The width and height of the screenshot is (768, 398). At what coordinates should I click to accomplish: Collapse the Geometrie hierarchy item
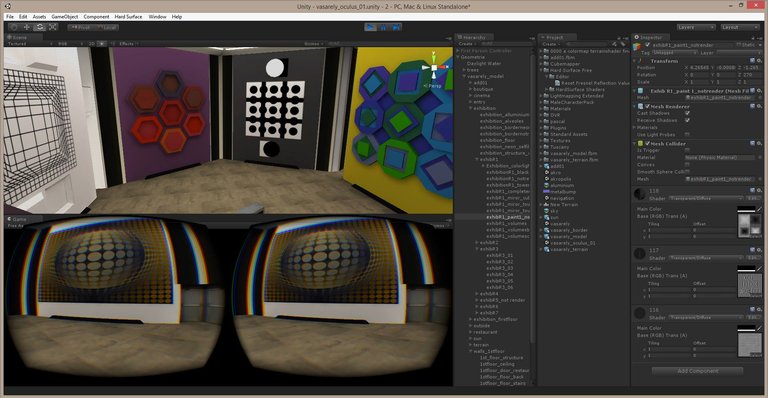tap(458, 57)
